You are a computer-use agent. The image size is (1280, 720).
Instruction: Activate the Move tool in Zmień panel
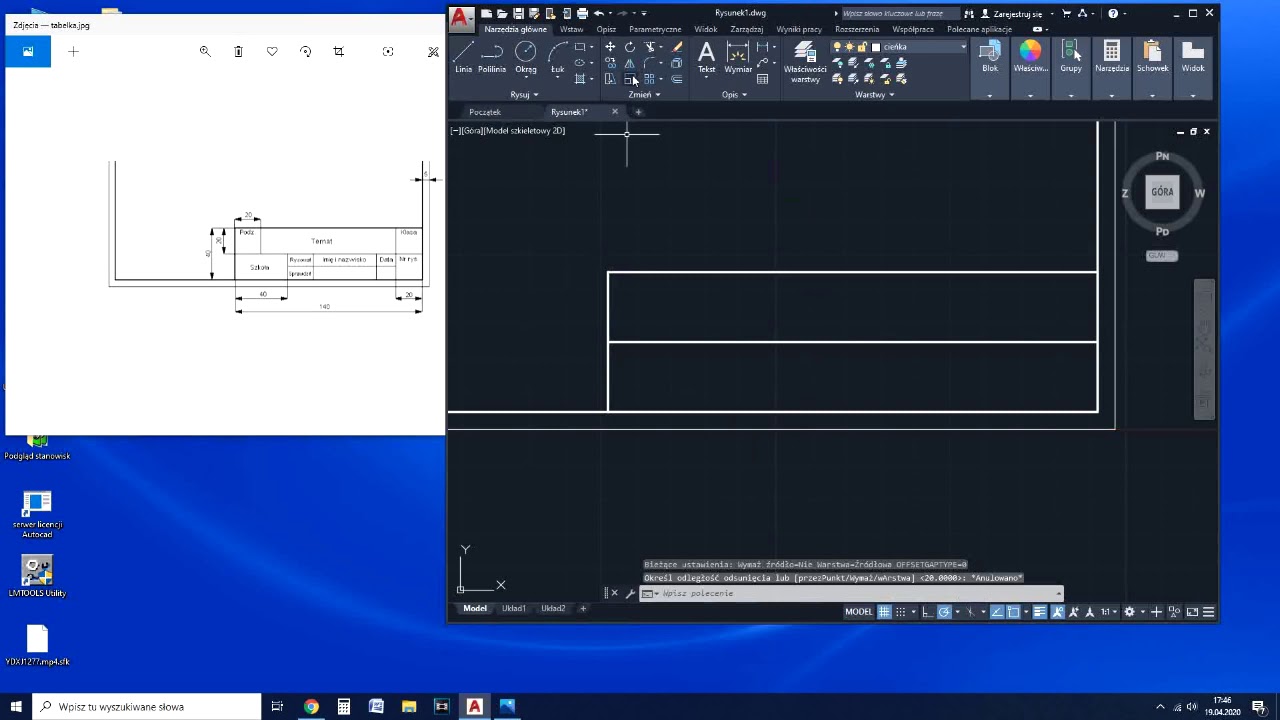tap(610, 47)
